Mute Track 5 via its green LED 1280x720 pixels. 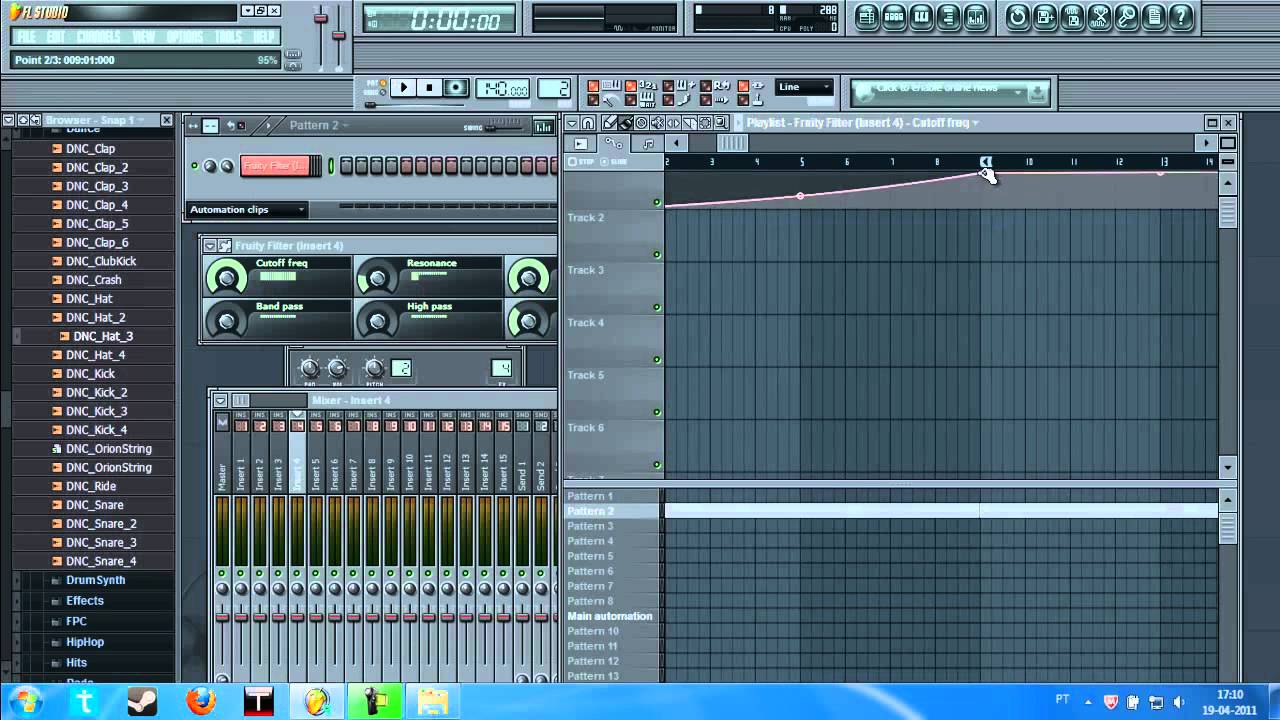(657, 412)
